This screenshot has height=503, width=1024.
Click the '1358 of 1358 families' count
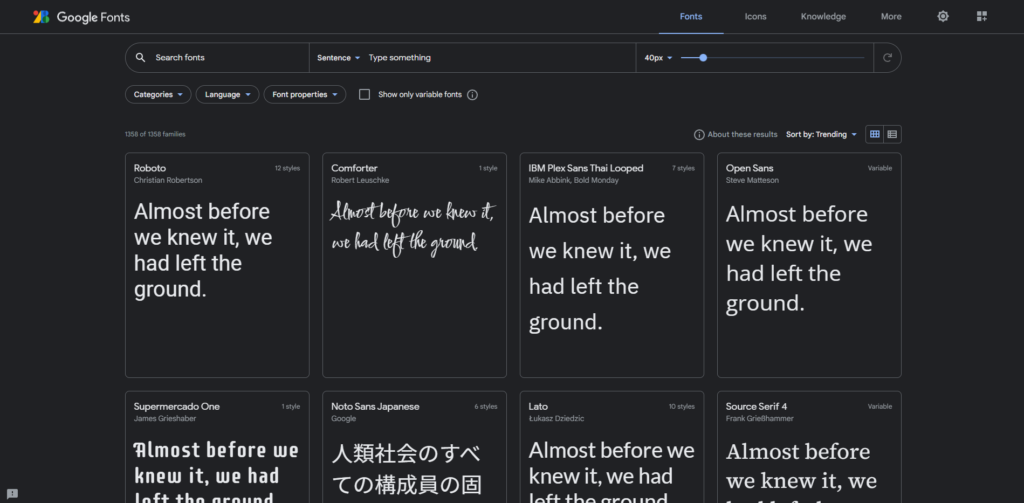(x=155, y=135)
